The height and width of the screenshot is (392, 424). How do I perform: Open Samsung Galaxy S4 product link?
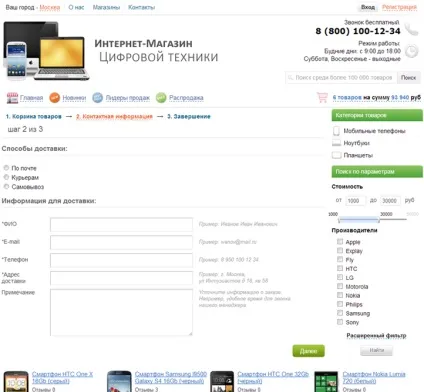pos(171,377)
